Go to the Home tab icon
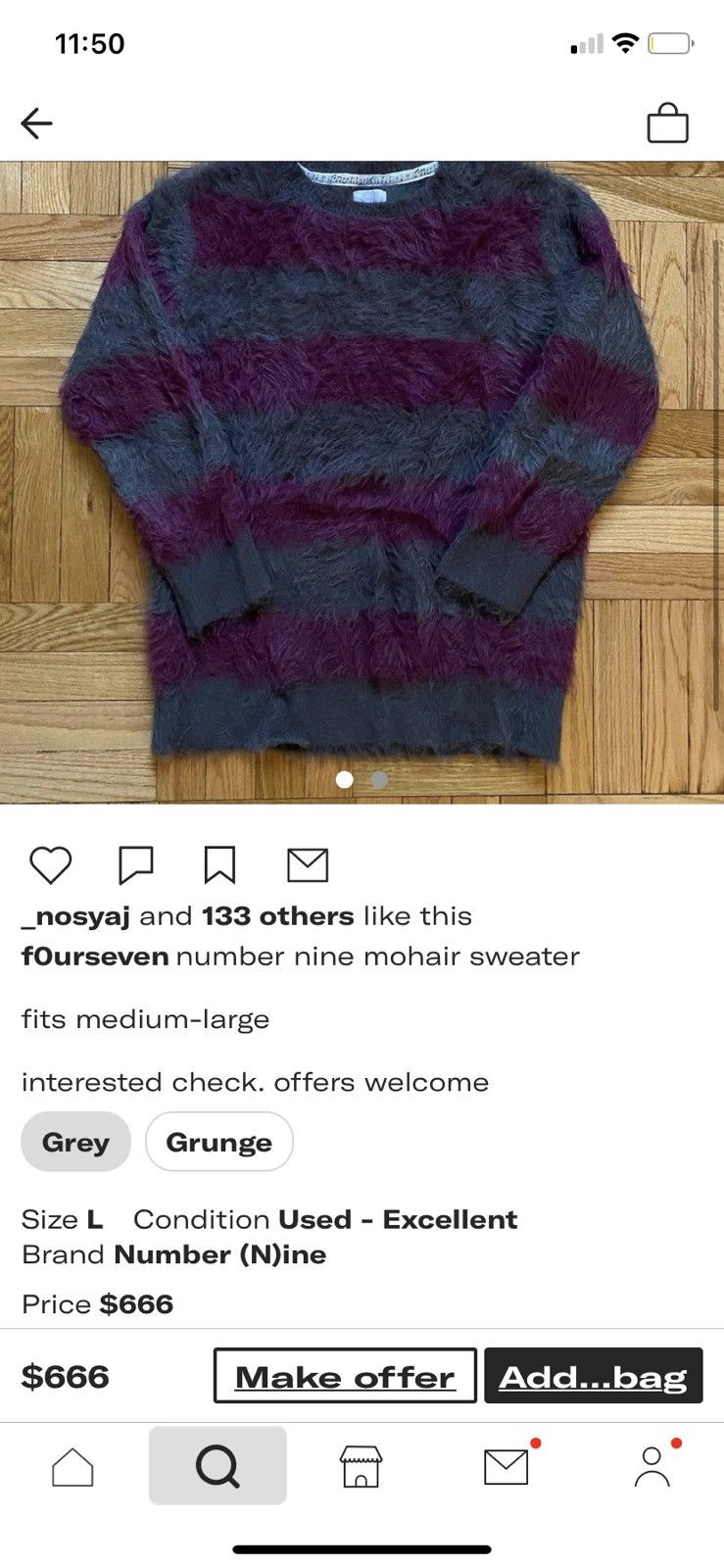 coord(72,1467)
